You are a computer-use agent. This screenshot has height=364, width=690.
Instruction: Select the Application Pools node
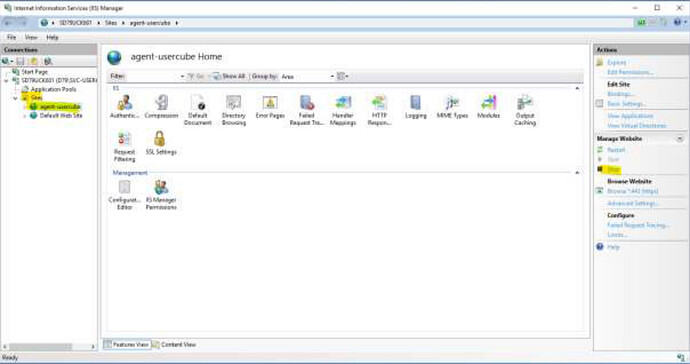click(x=53, y=89)
